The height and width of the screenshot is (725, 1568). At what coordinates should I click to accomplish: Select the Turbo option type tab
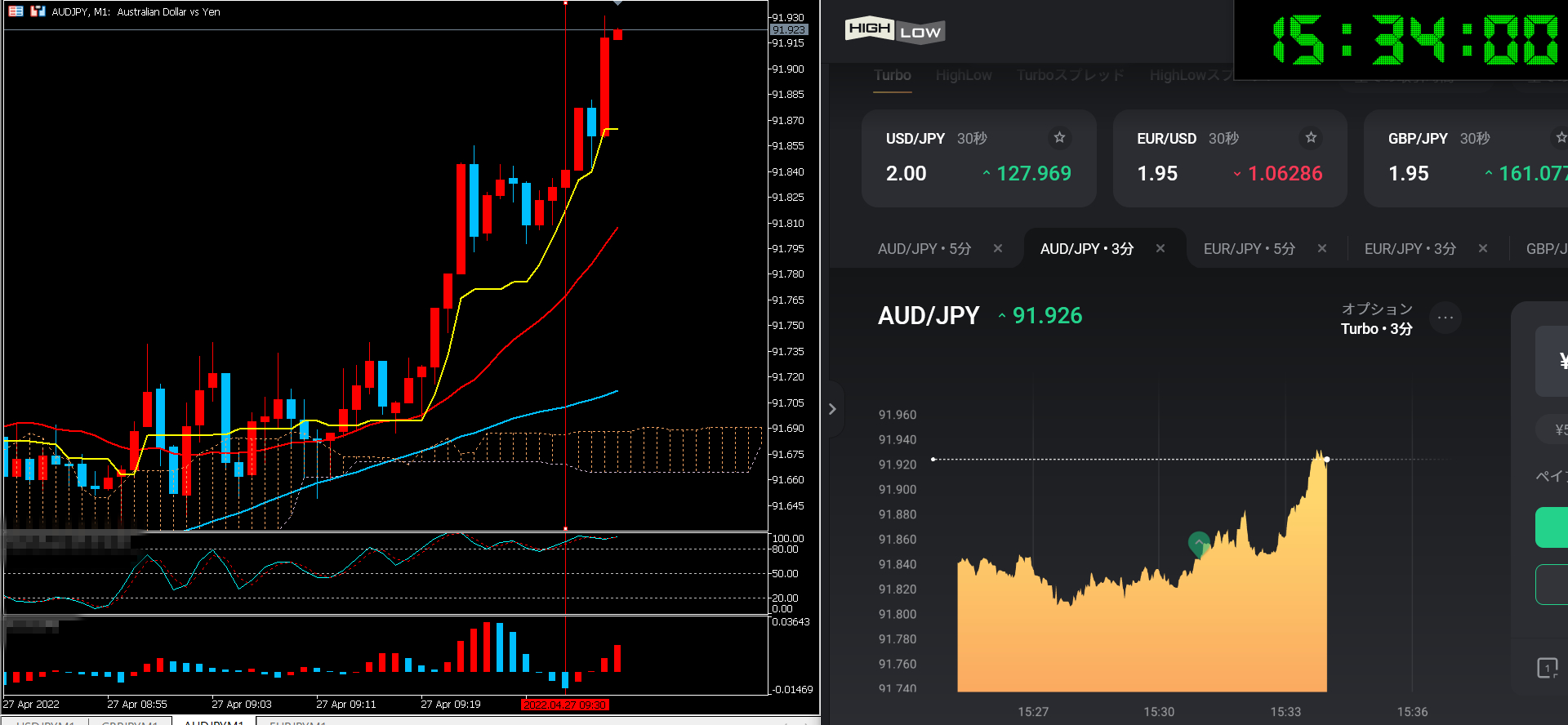pyautogui.click(x=892, y=75)
